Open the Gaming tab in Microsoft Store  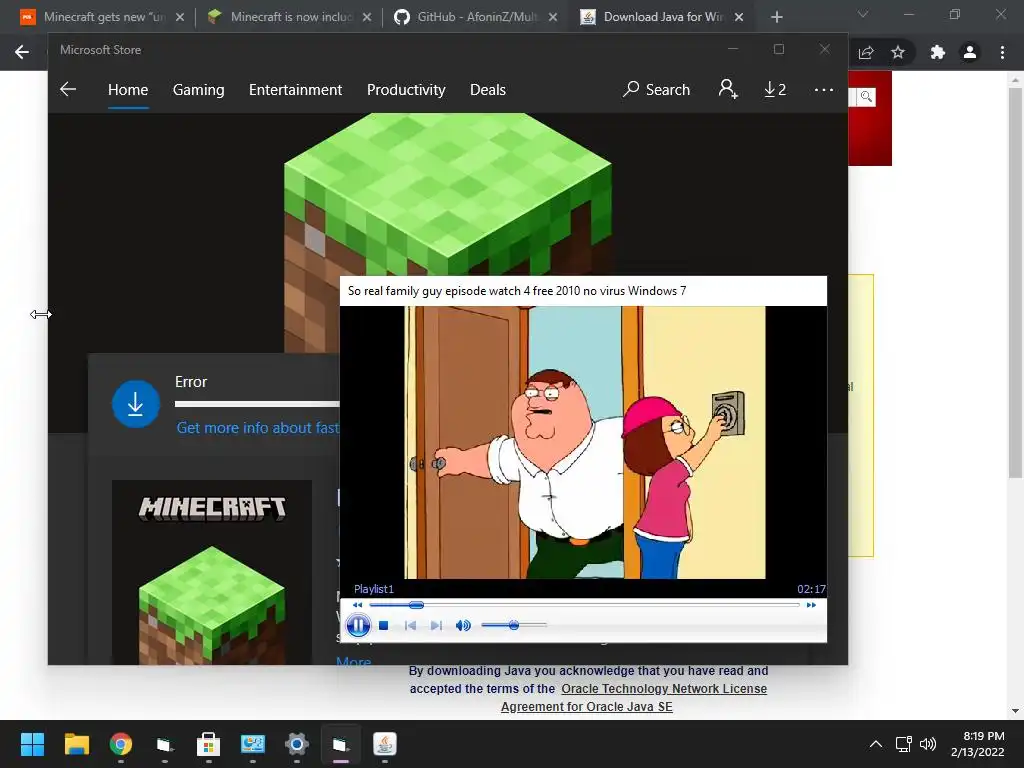point(199,90)
